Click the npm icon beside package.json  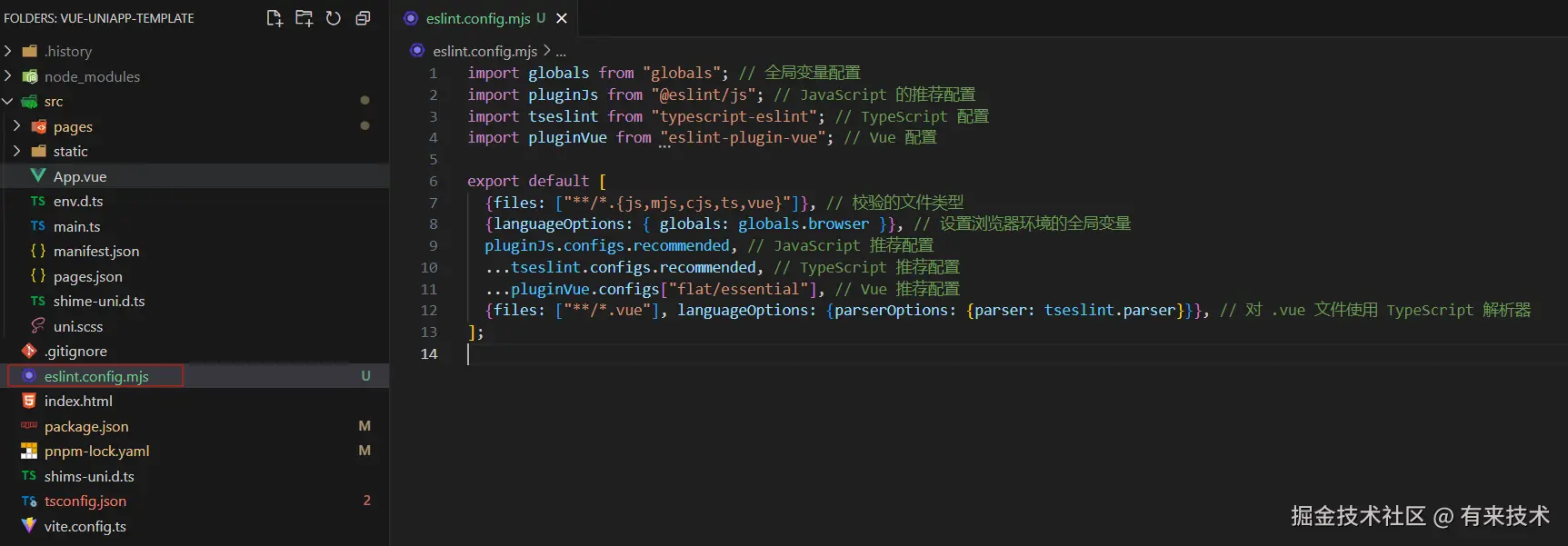coord(29,426)
